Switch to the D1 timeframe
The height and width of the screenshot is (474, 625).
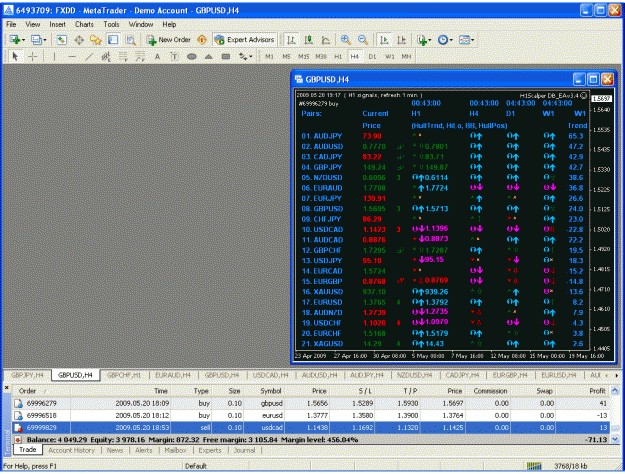372,57
